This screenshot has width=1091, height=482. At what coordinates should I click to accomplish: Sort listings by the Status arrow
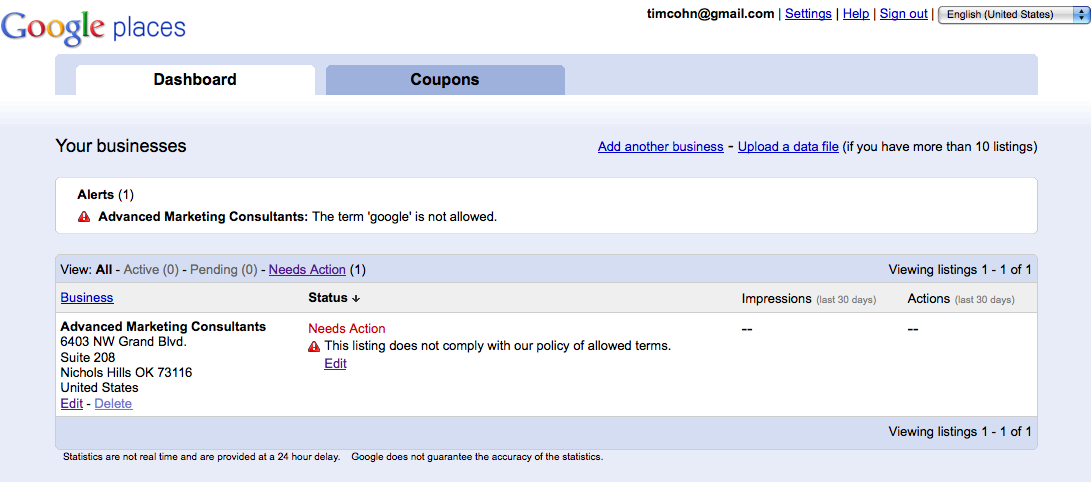(x=355, y=298)
